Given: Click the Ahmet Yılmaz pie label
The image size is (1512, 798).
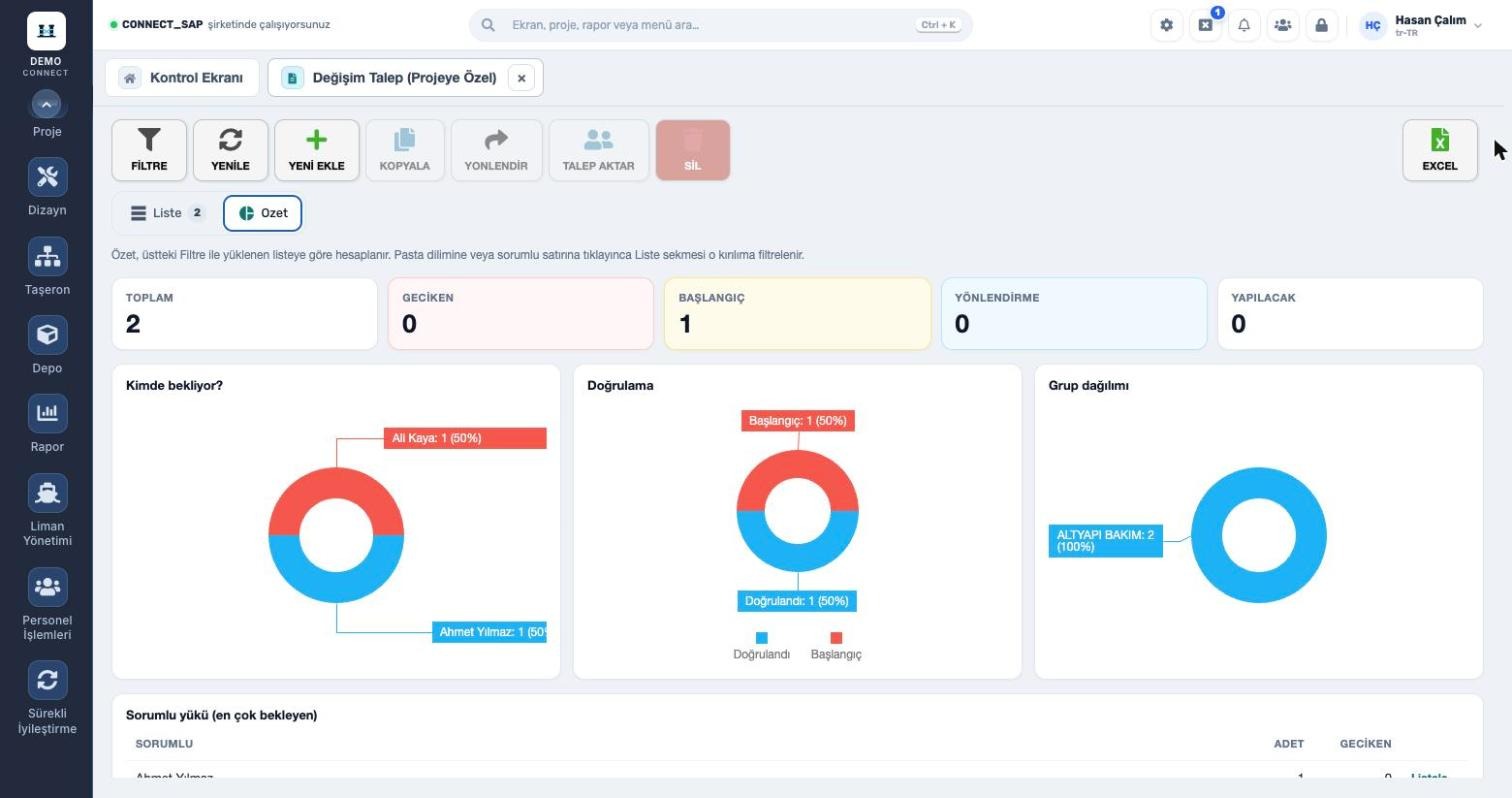Looking at the screenshot, I should click(x=489, y=632).
